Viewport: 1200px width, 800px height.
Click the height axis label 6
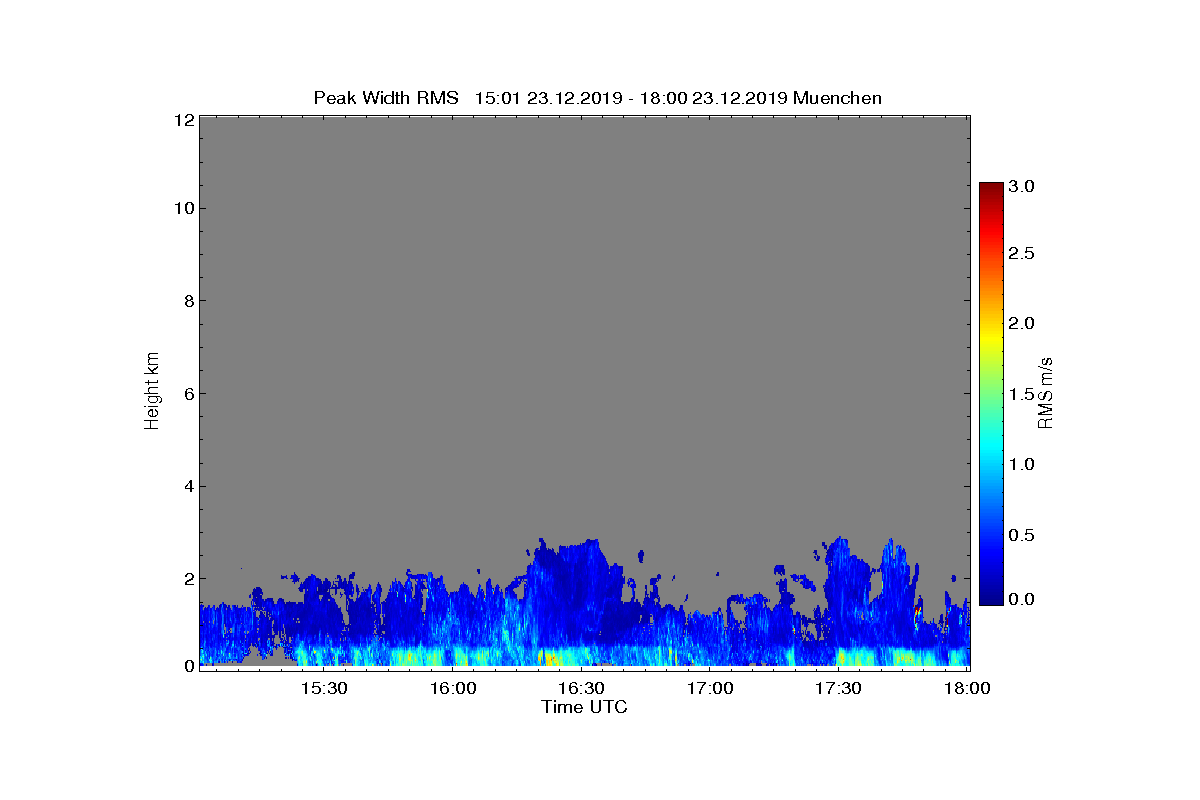click(188, 393)
